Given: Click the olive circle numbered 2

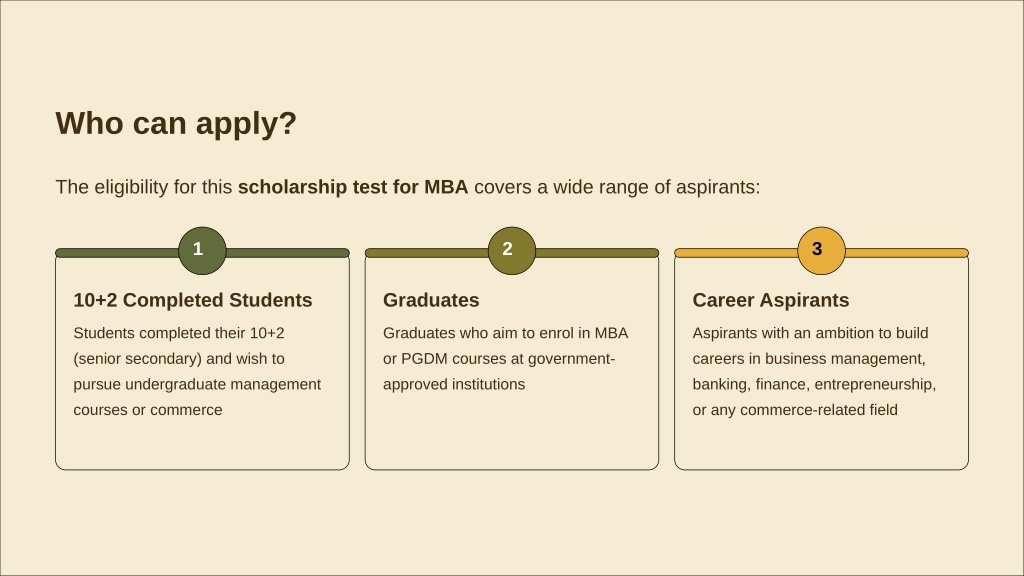Looking at the screenshot, I should 512,251.
